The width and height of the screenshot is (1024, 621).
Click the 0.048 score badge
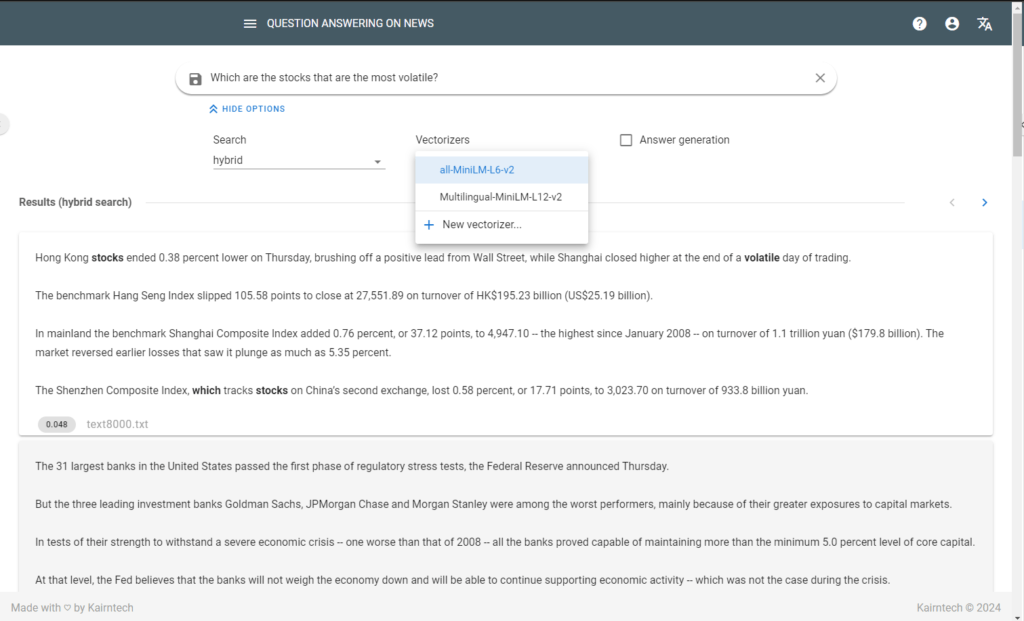pos(57,424)
